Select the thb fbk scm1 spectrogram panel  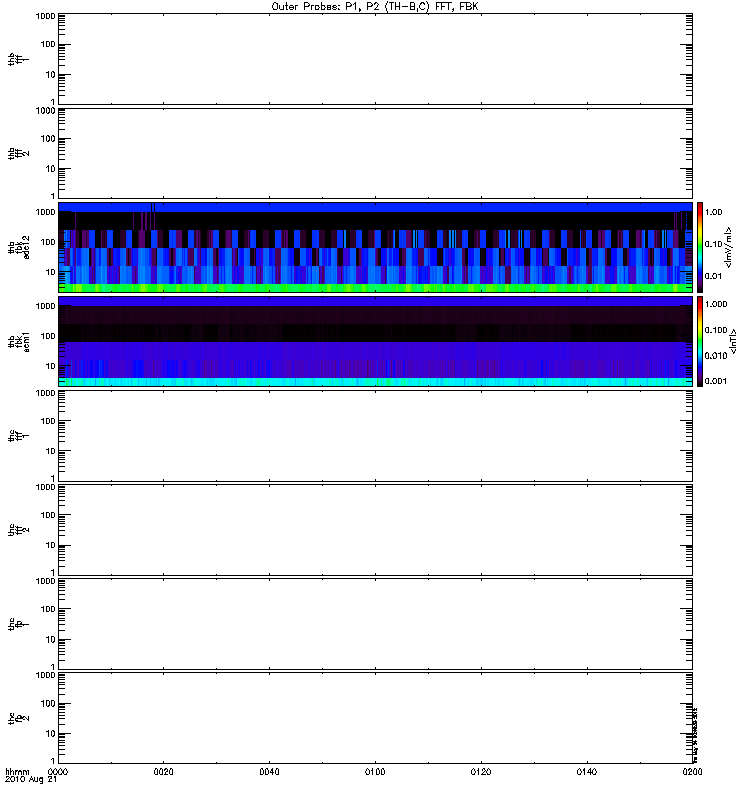pyautogui.click(x=375, y=341)
